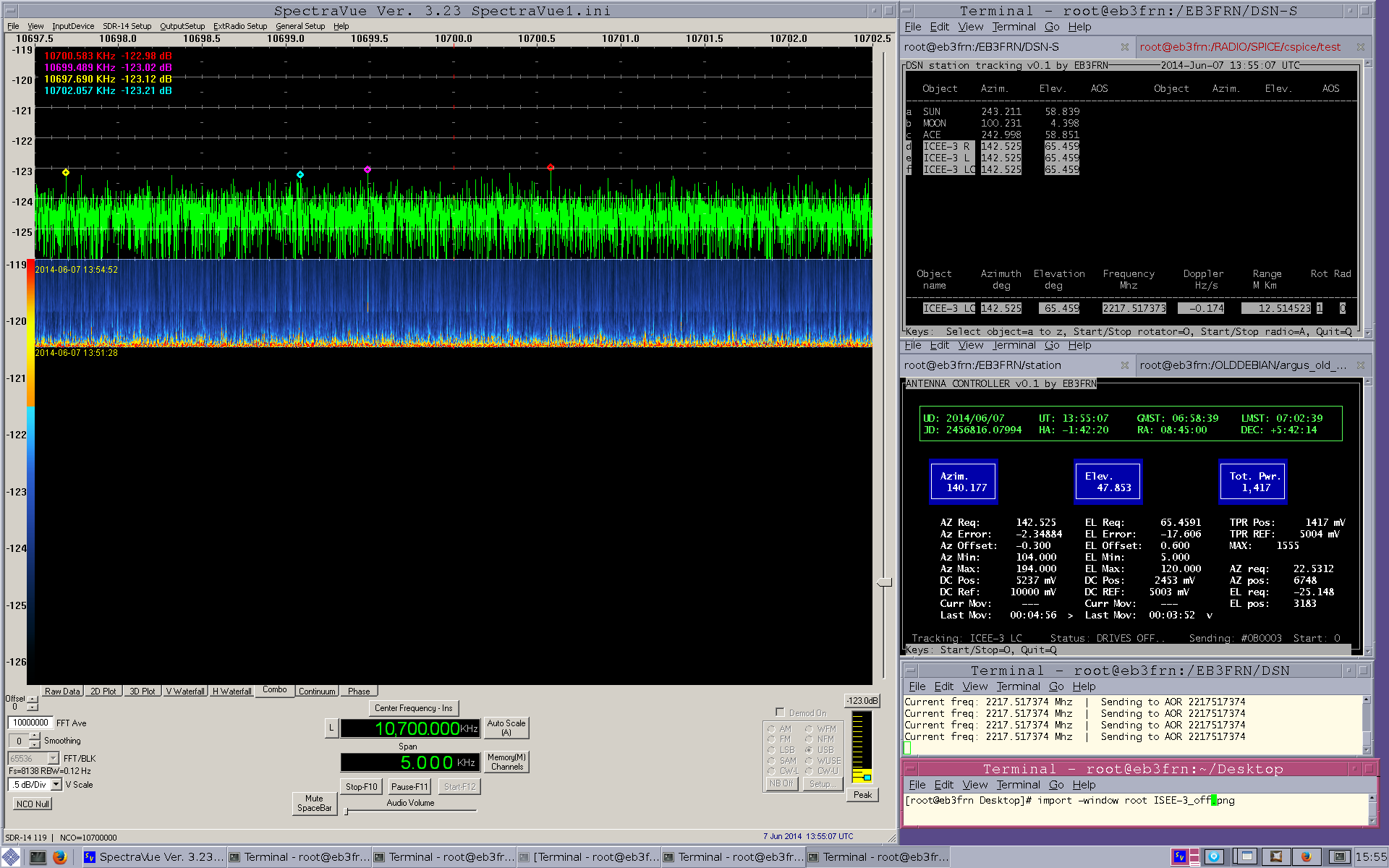Select WFM demodulation mode
The height and width of the screenshot is (868, 1389).
(809, 729)
